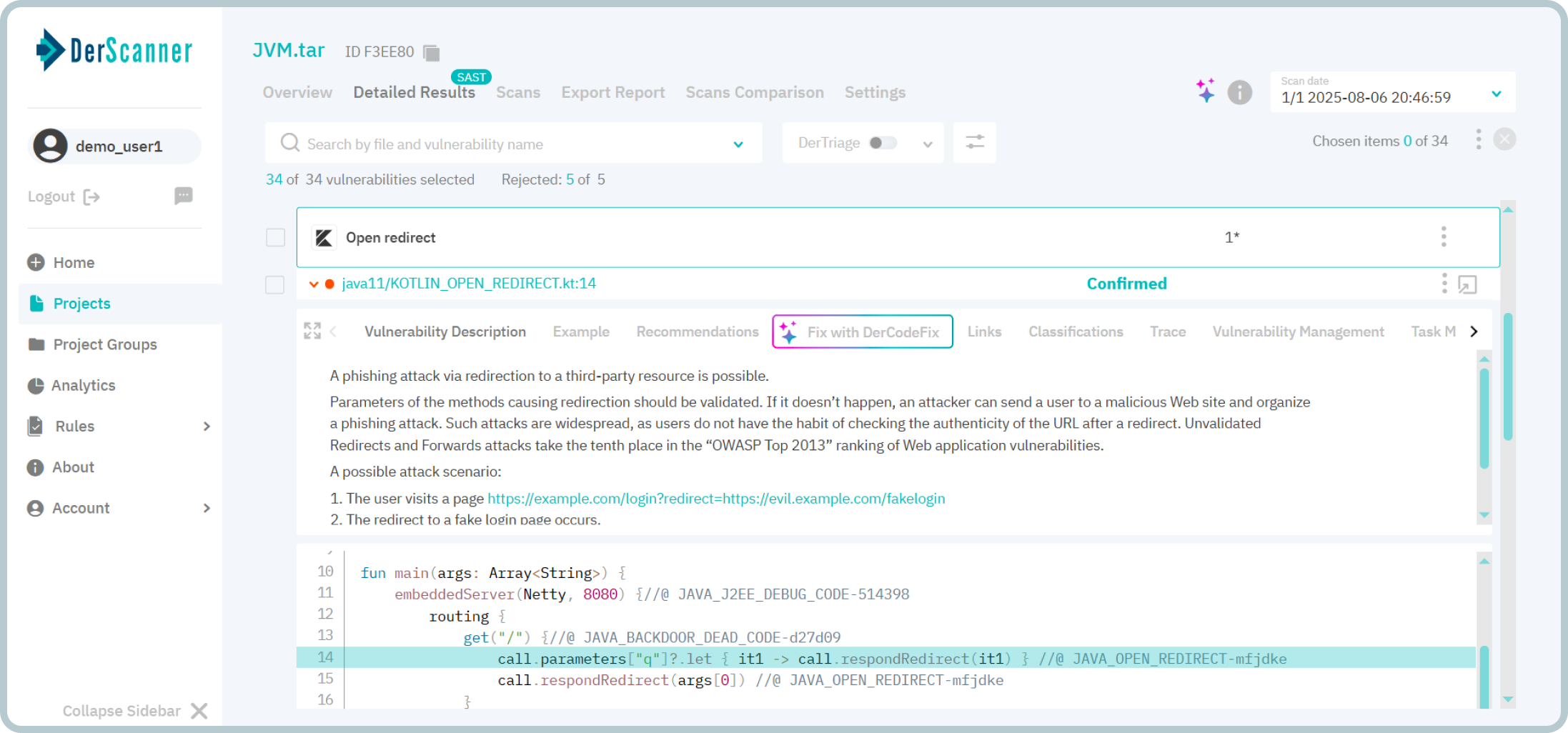Expand the Rules submenu arrow
This screenshot has width=1568, height=733.
207,427
